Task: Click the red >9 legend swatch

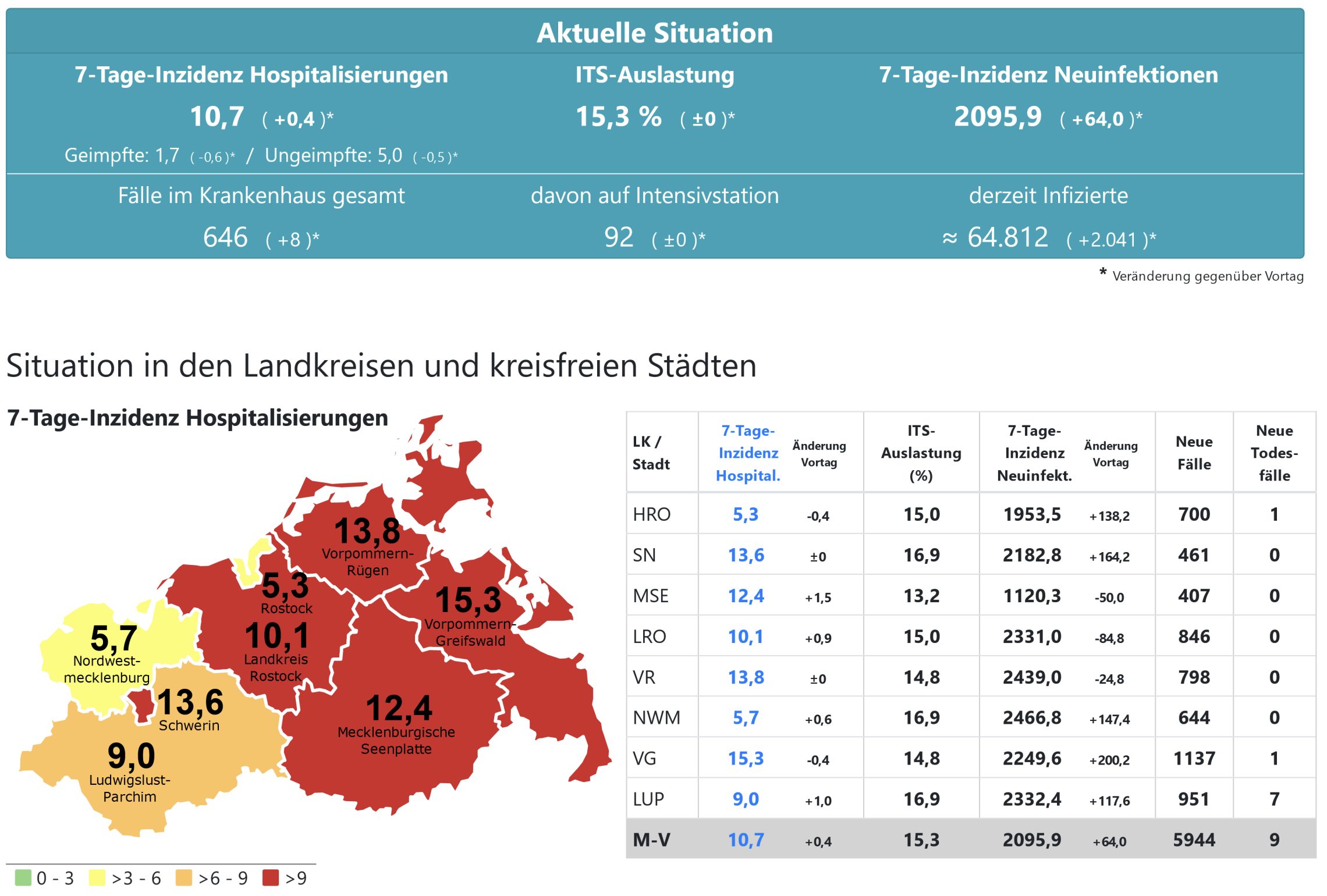Action: pos(271,877)
